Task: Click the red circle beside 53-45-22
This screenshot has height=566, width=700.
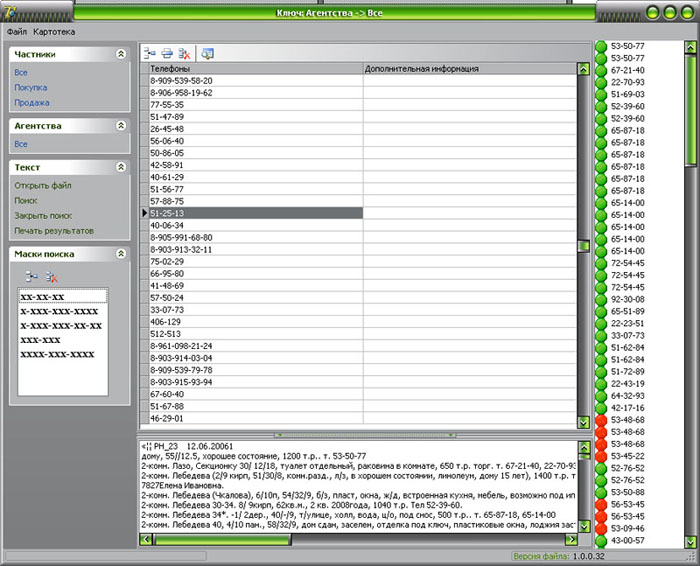Action: point(601,455)
